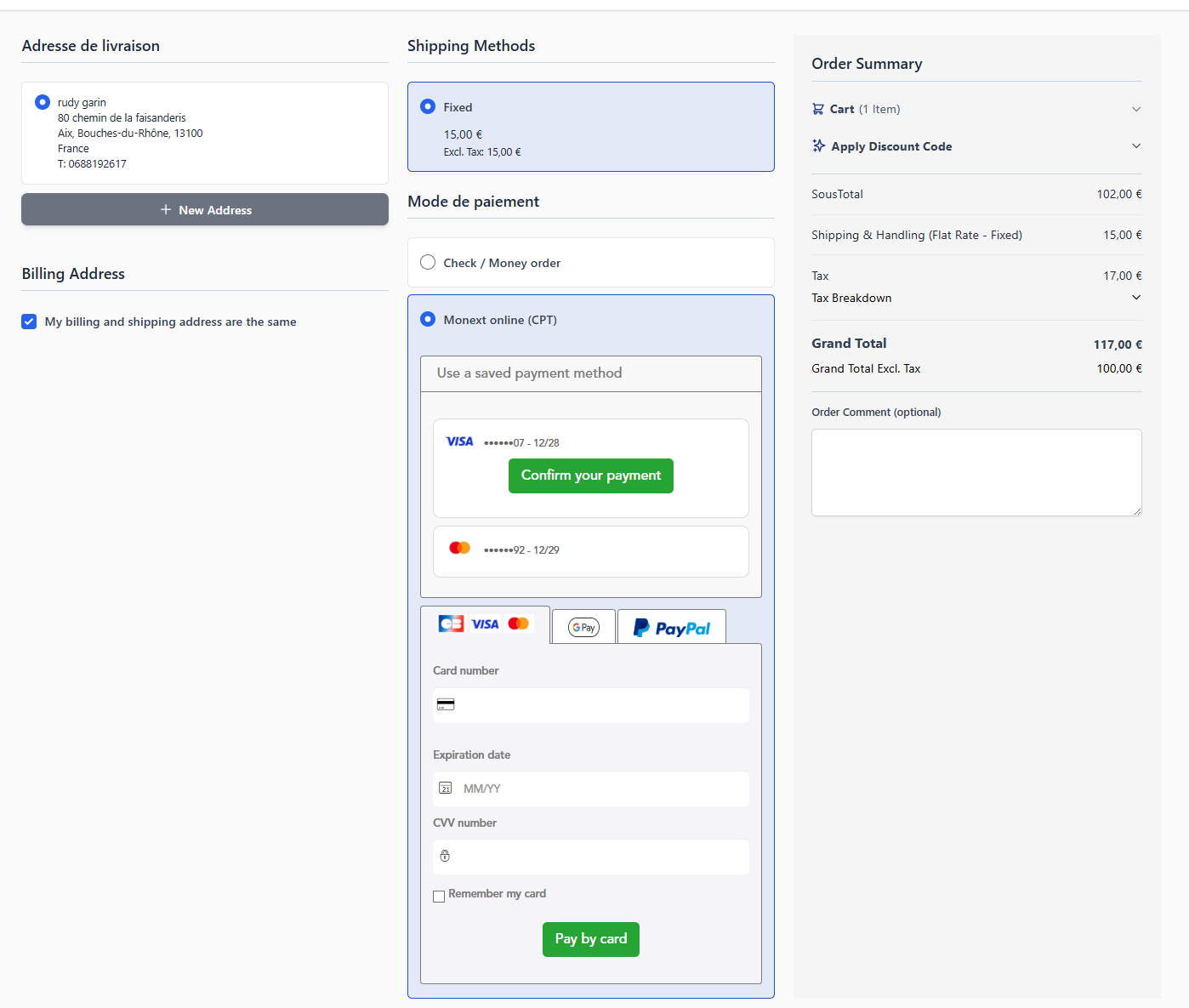Click the calendar icon in expiration field
This screenshot has height=1008, width=1189.
tap(445, 789)
